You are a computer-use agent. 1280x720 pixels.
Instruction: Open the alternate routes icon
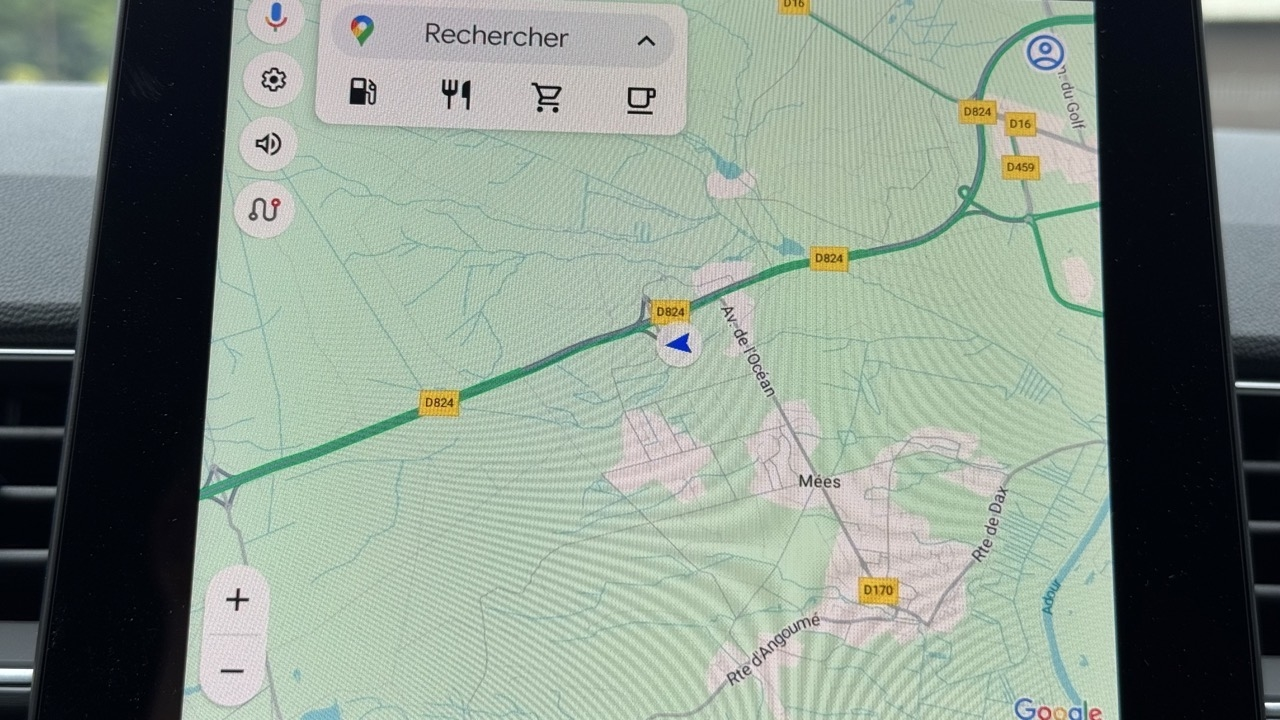point(265,209)
